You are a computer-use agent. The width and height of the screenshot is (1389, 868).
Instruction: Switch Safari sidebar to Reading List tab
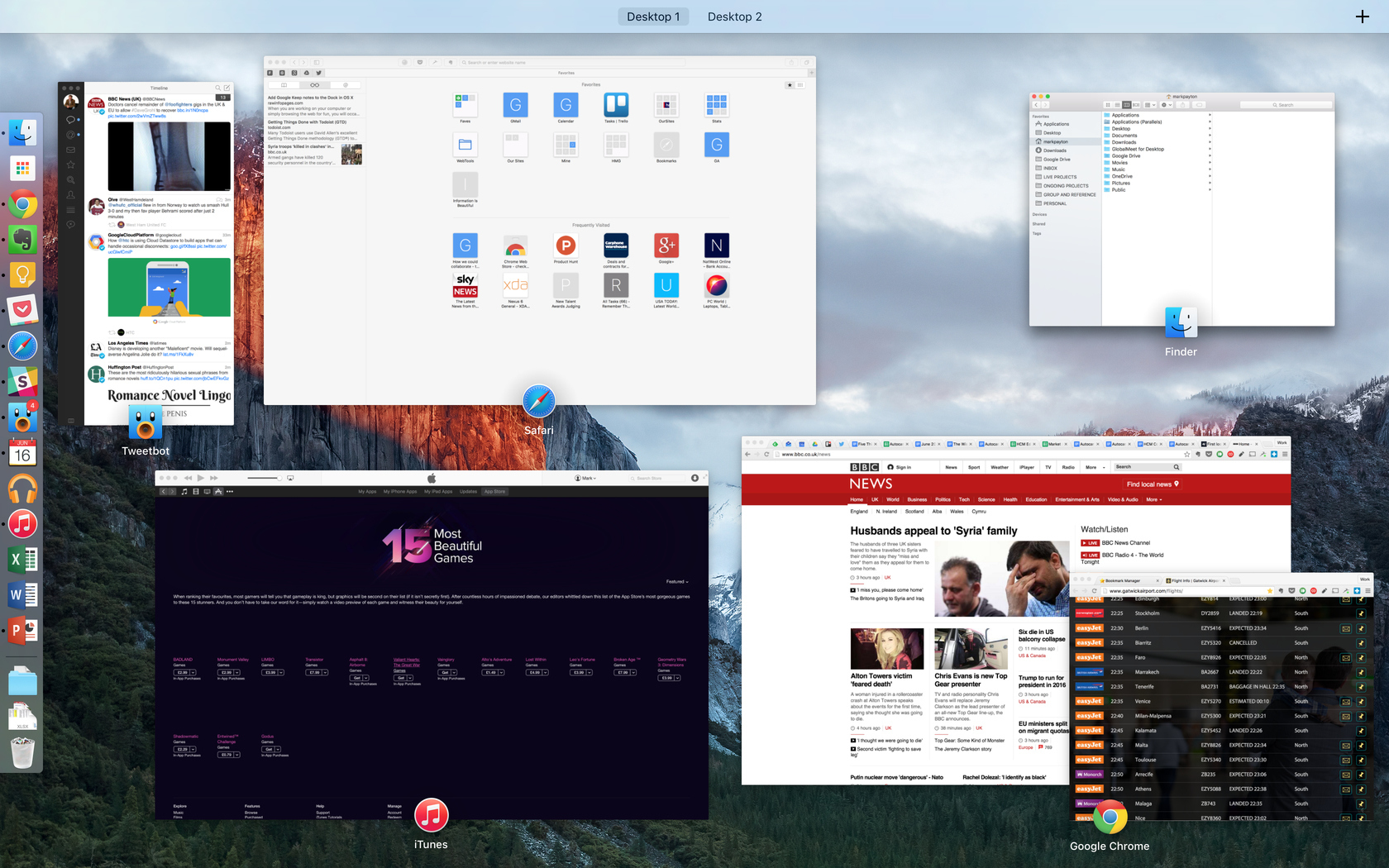click(314, 85)
